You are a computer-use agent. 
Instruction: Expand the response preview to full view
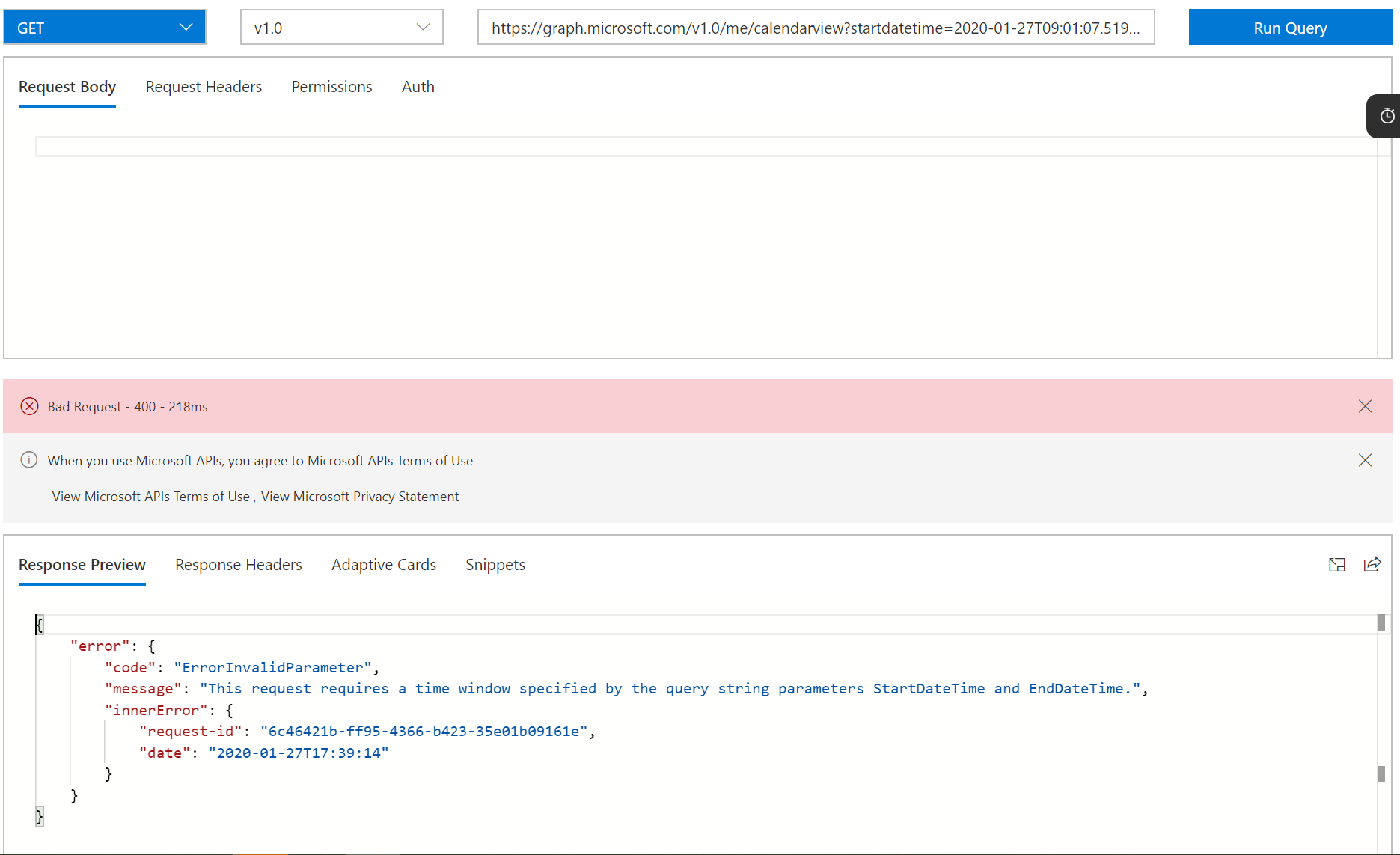(x=1337, y=565)
